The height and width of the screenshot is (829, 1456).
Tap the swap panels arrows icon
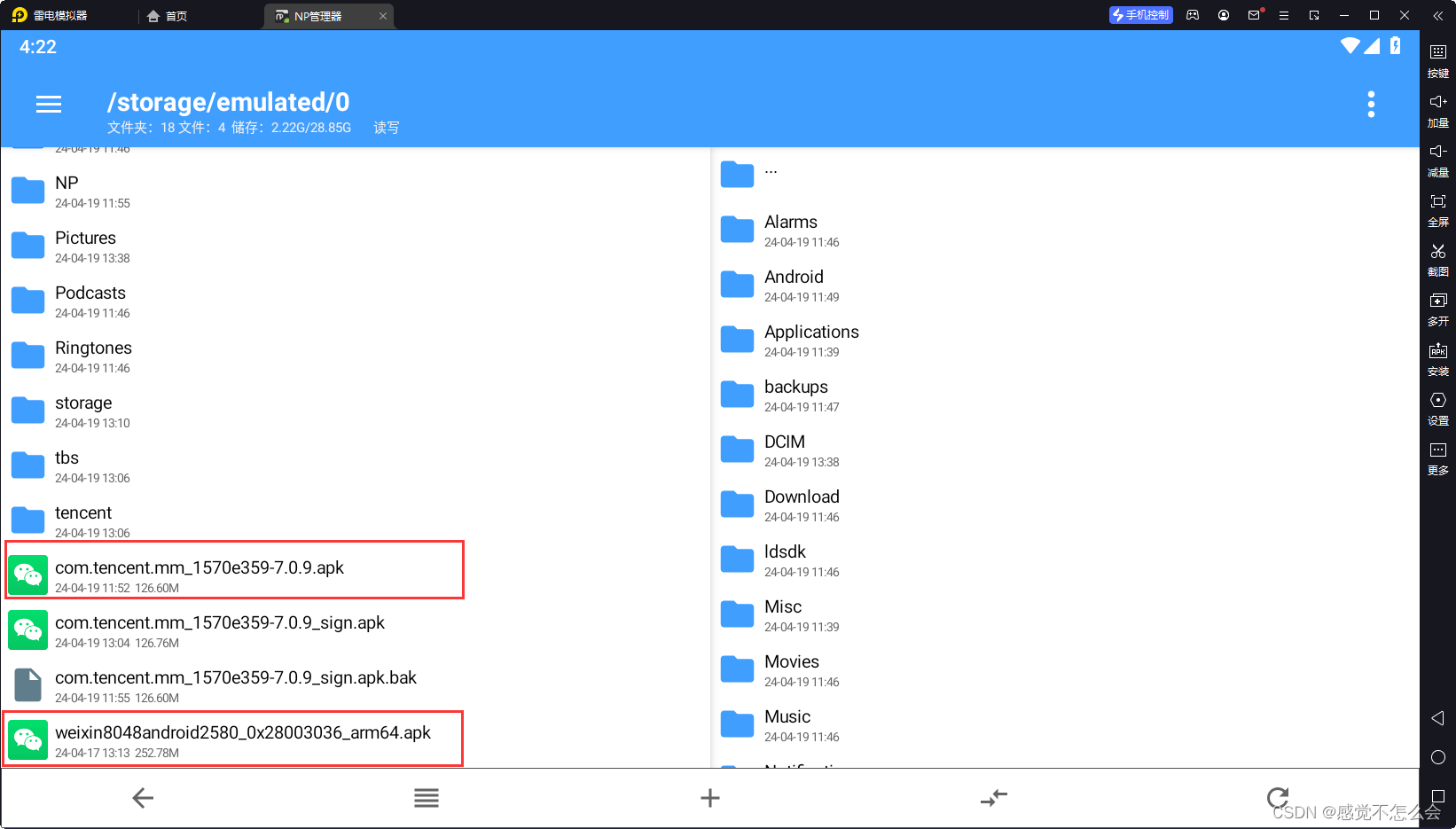[x=994, y=798]
